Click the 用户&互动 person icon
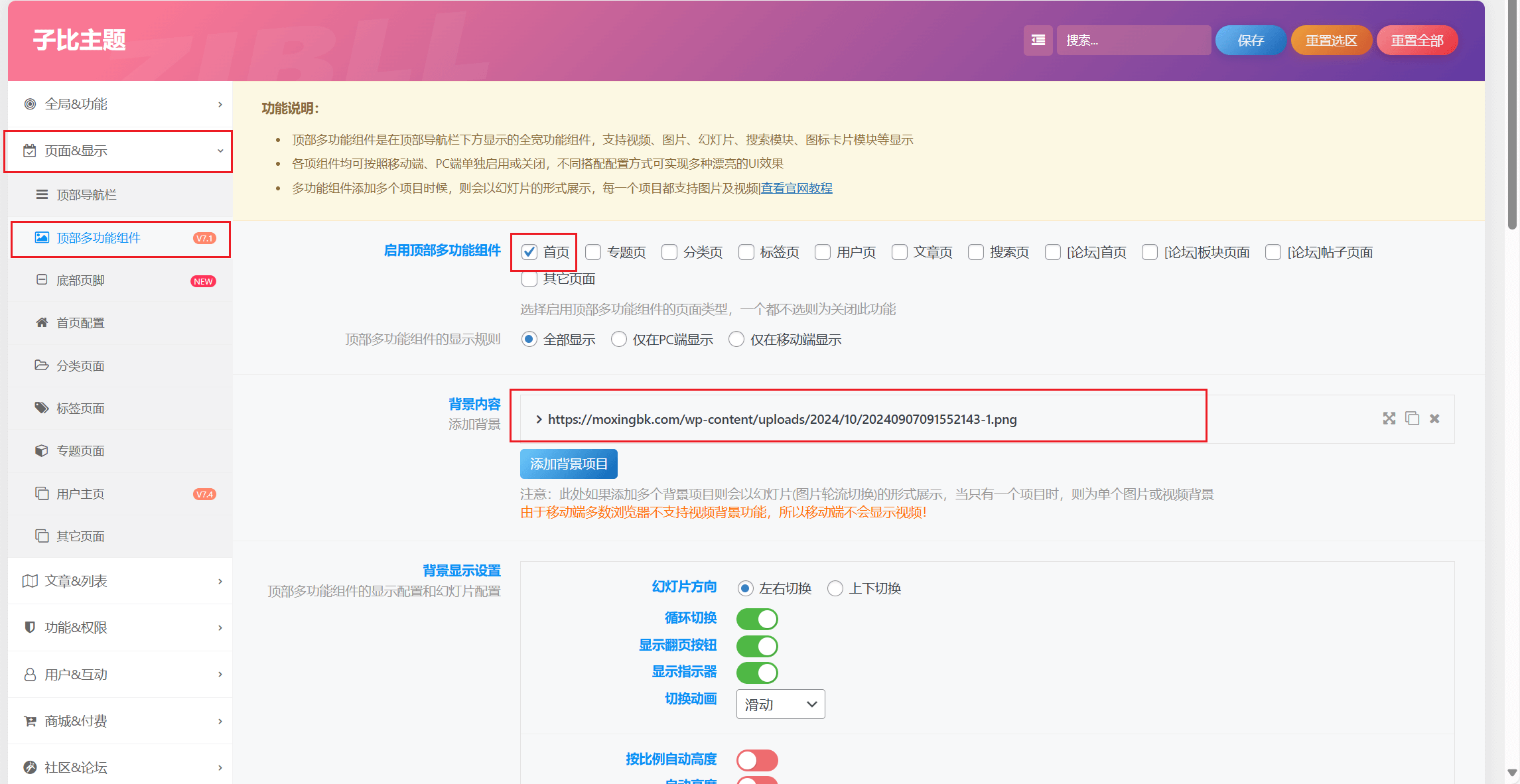1520x784 pixels. tap(30, 675)
